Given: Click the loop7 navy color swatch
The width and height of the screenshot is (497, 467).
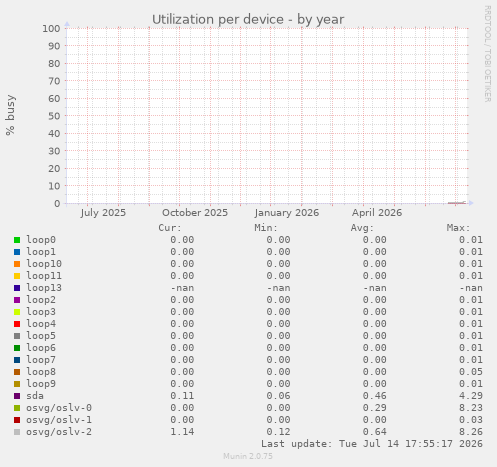Looking at the screenshot, I should click(17, 360).
